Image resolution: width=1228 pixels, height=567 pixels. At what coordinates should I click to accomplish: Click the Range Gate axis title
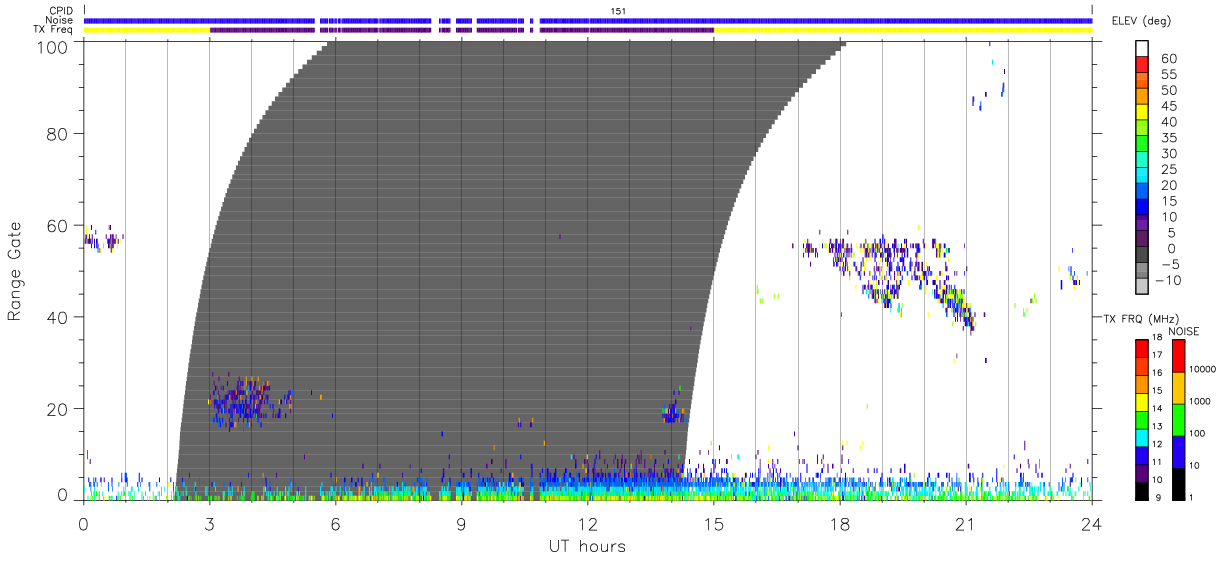pos(14,271)
